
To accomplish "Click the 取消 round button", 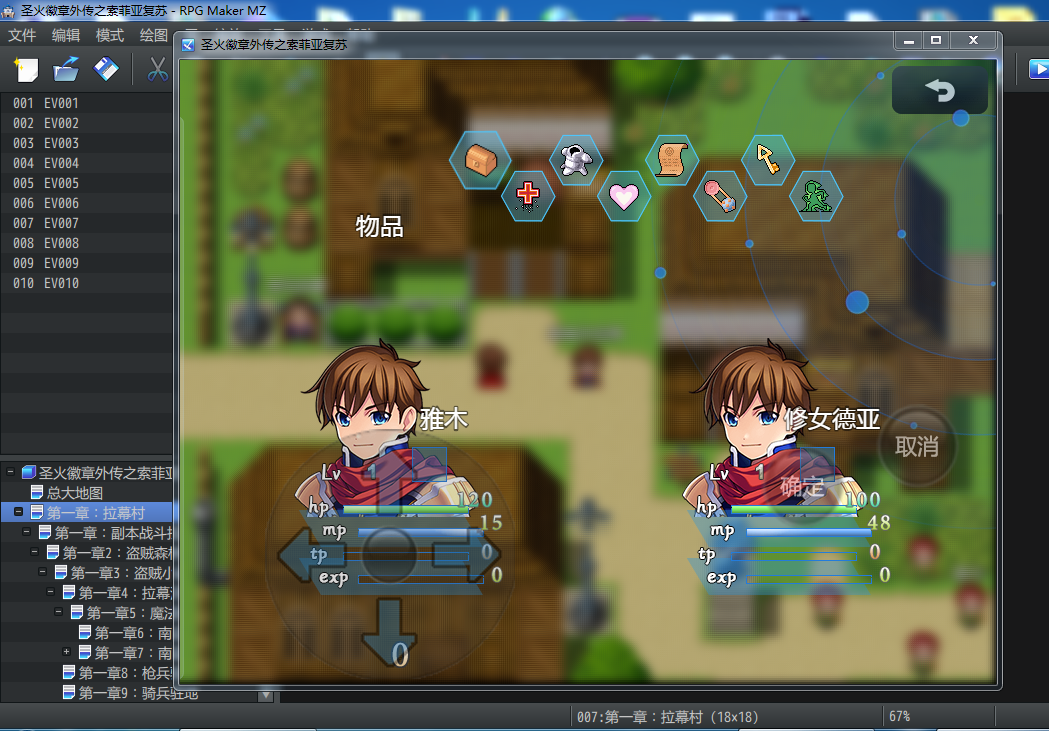I will tap(917, 446).
